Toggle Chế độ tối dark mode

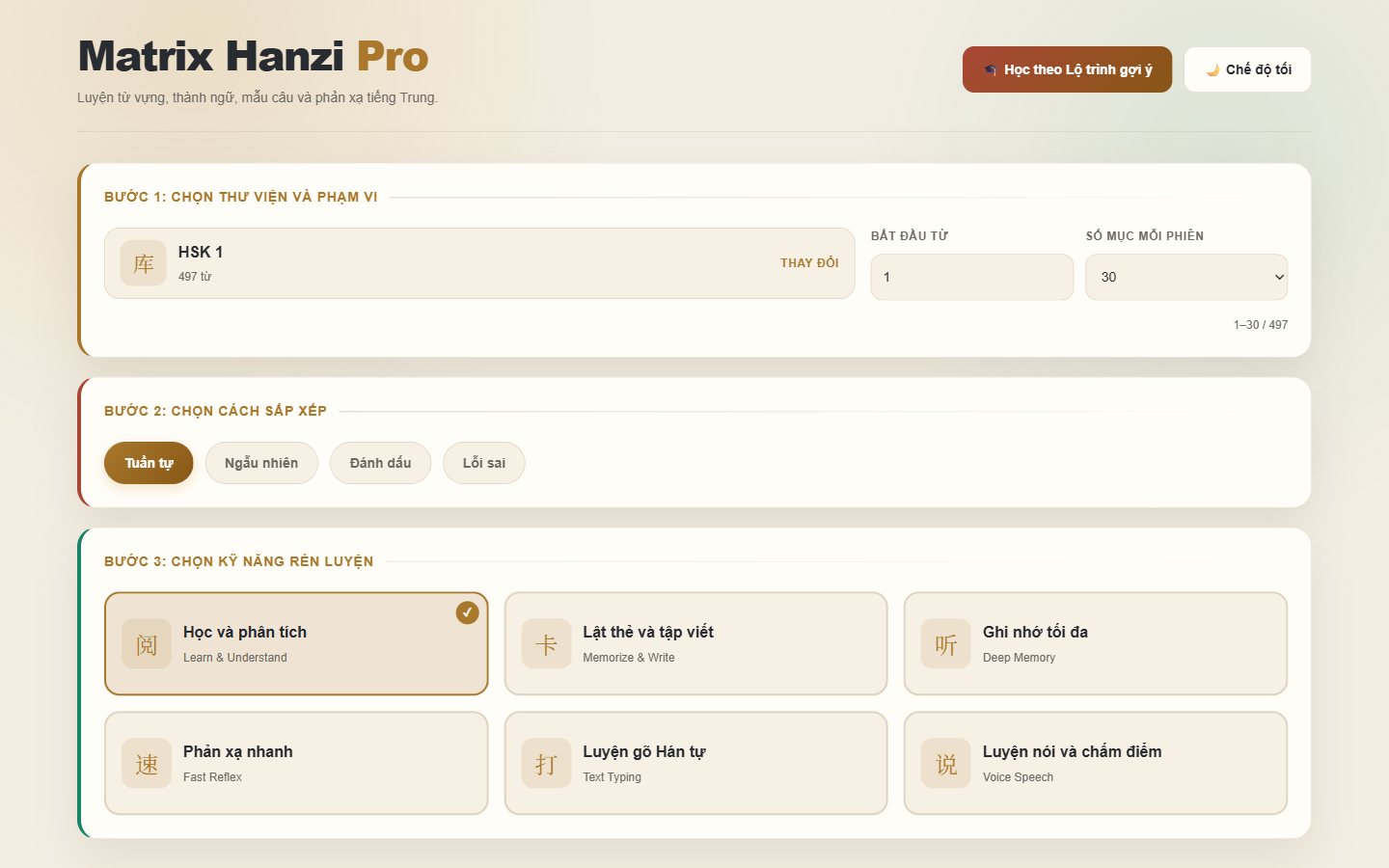point(1247,69)
